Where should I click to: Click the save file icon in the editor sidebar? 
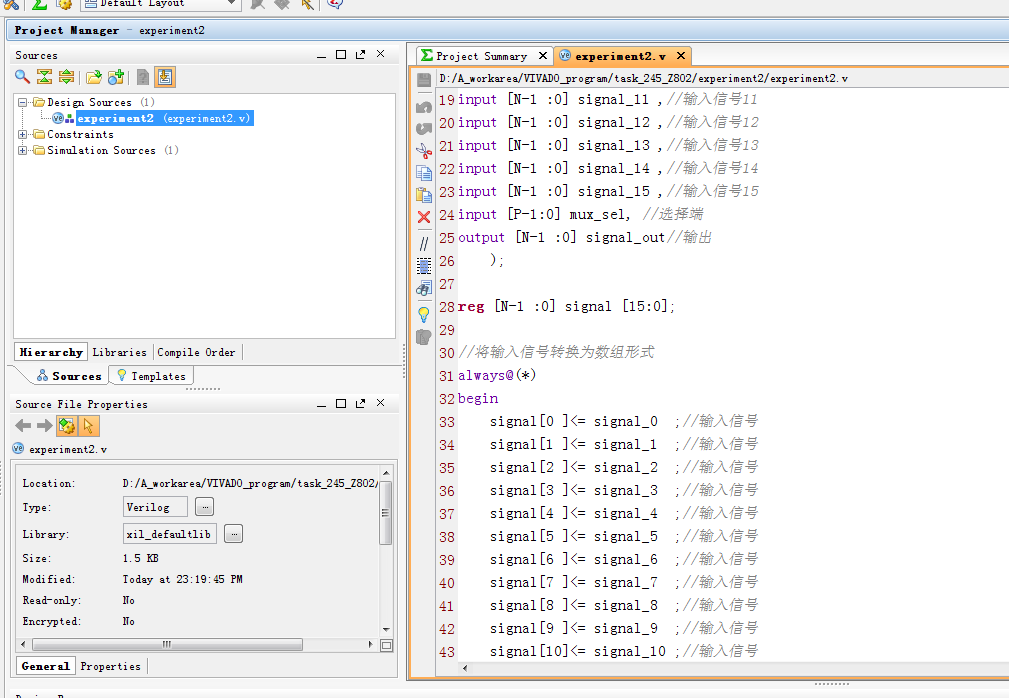point(423,80)
